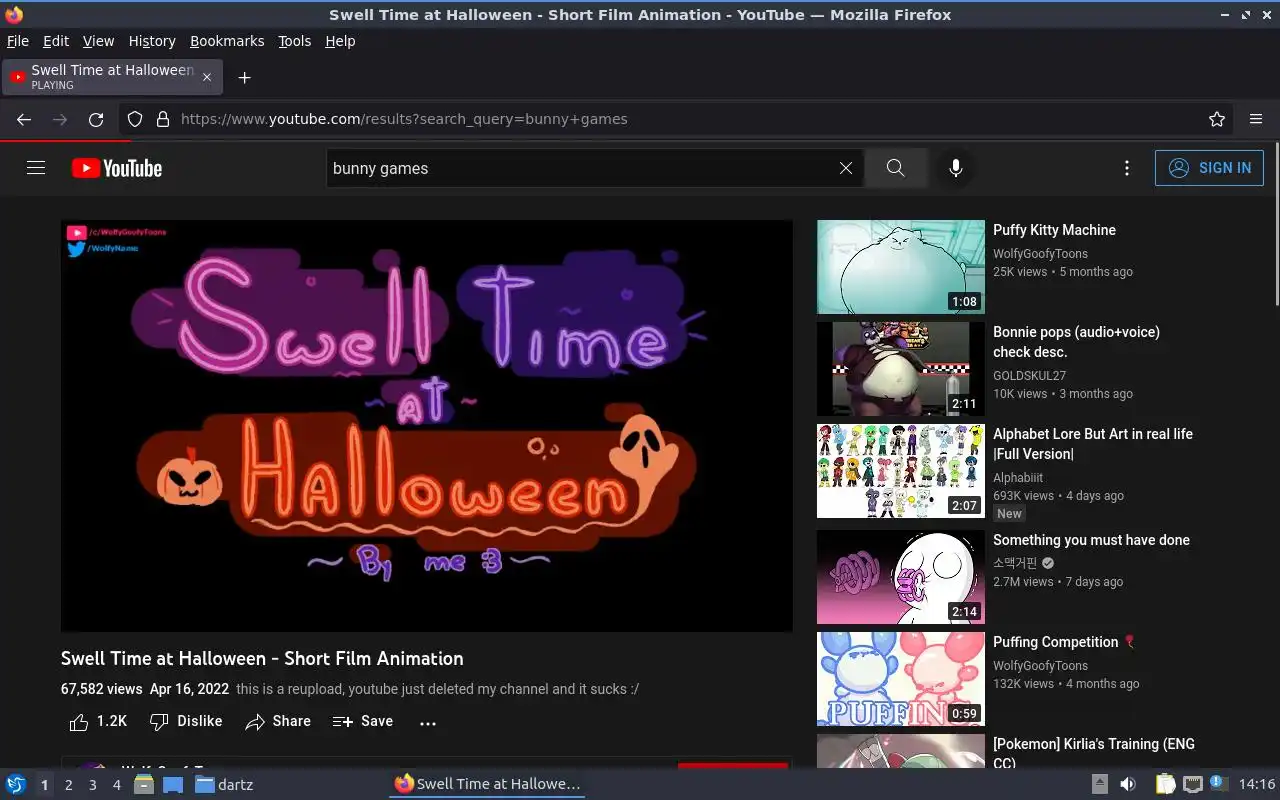Open Something you must have done title
Image resolution: width=1280 pixels, height=800 pixels.
click(1091, 540)
